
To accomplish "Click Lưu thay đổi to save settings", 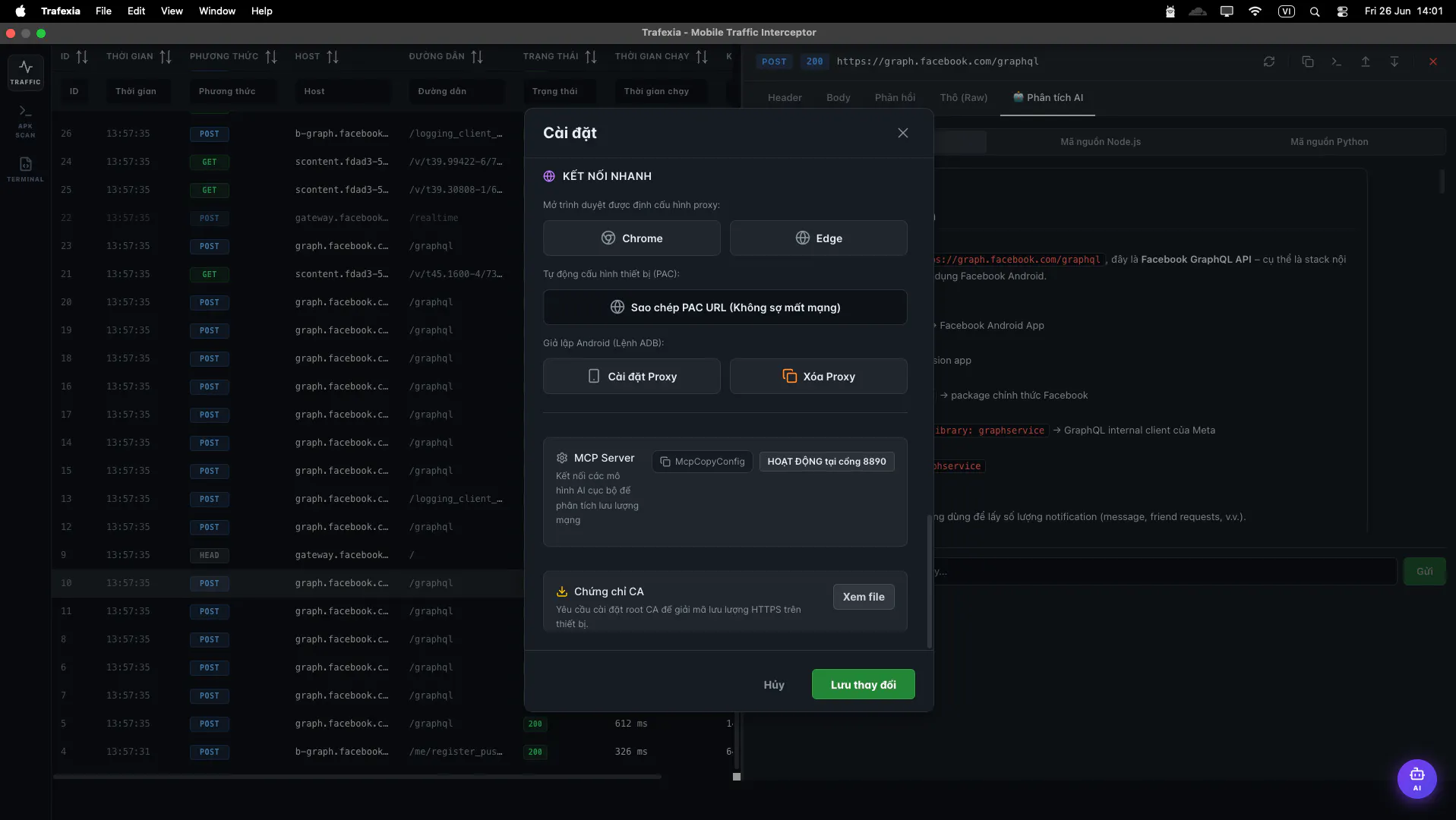I will 863,685.
